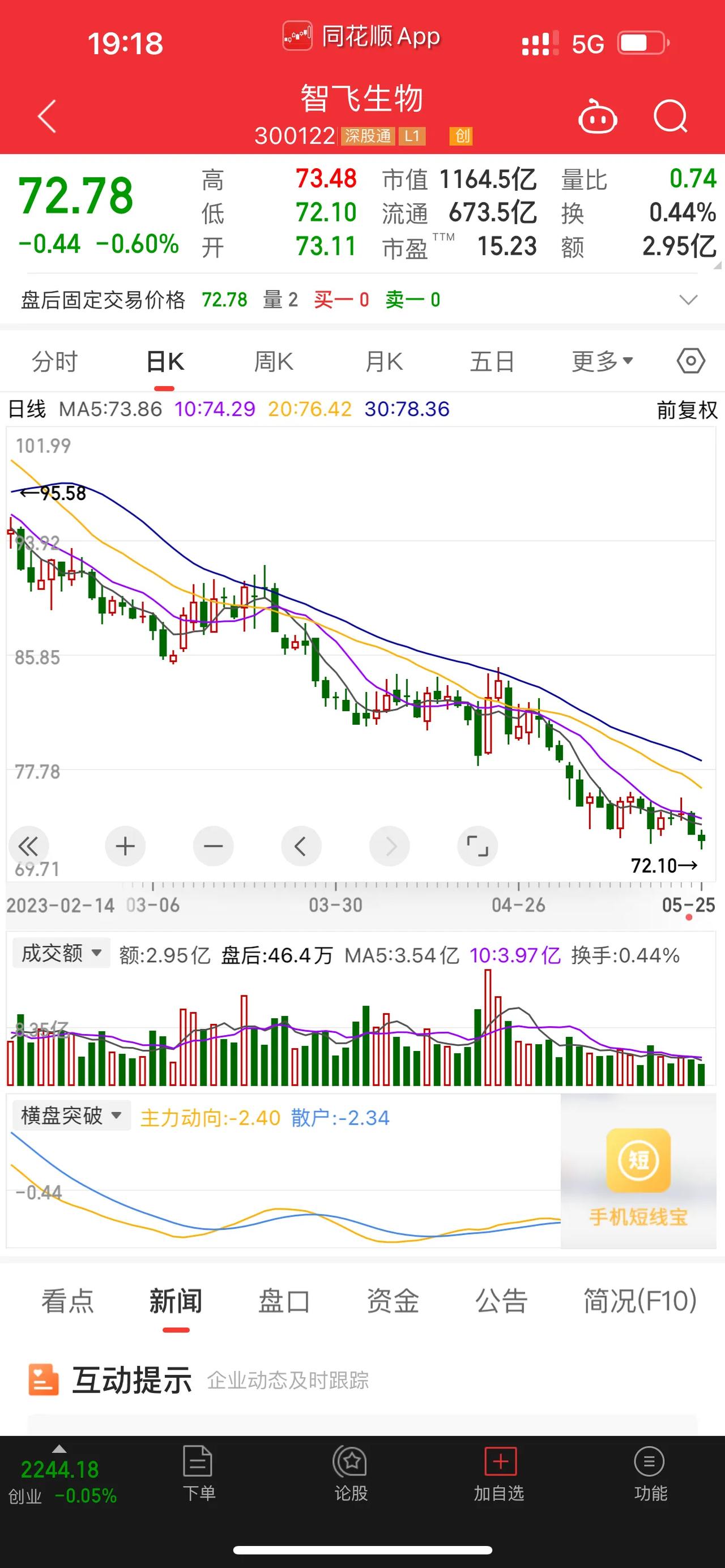Move chart right with right arrow

390,846
